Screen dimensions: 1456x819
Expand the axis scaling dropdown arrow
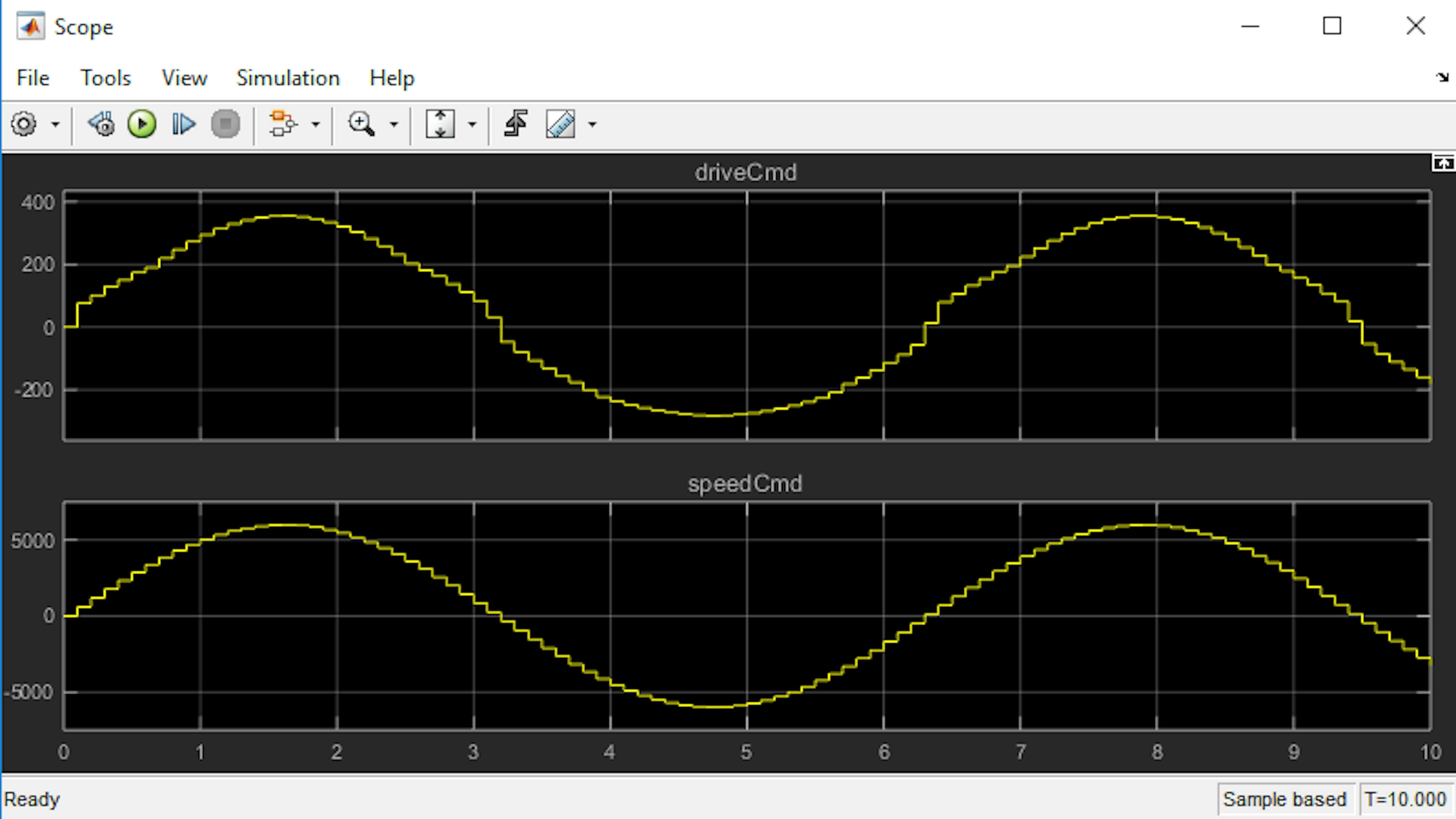pos(472,124)
